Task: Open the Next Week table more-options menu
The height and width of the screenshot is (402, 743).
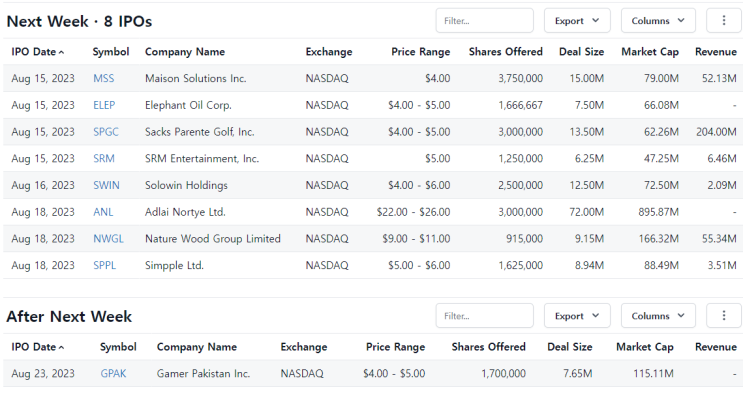Action: pyautogui.click(x=724, y=20)
